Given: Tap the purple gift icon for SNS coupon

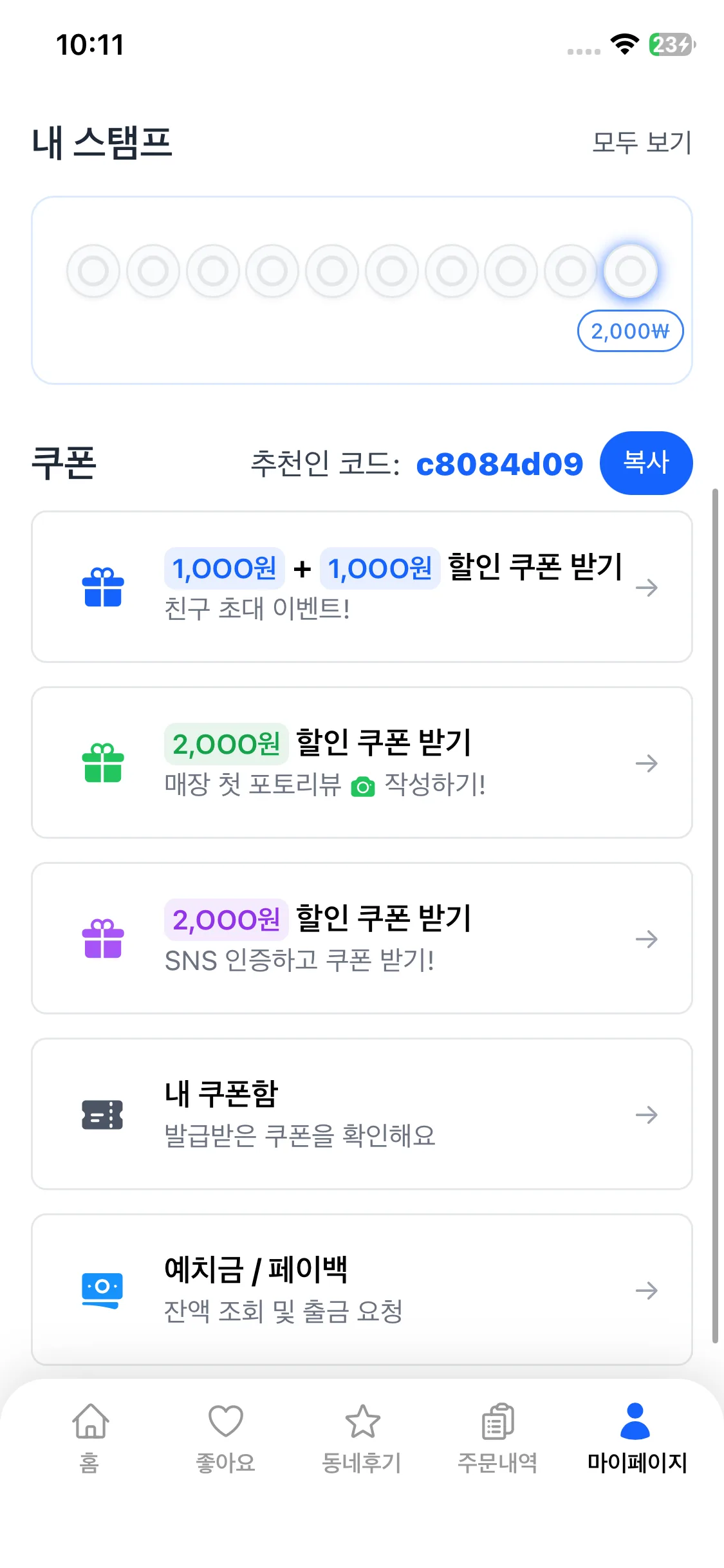Looking at the screenshot, I should [103, 938].
